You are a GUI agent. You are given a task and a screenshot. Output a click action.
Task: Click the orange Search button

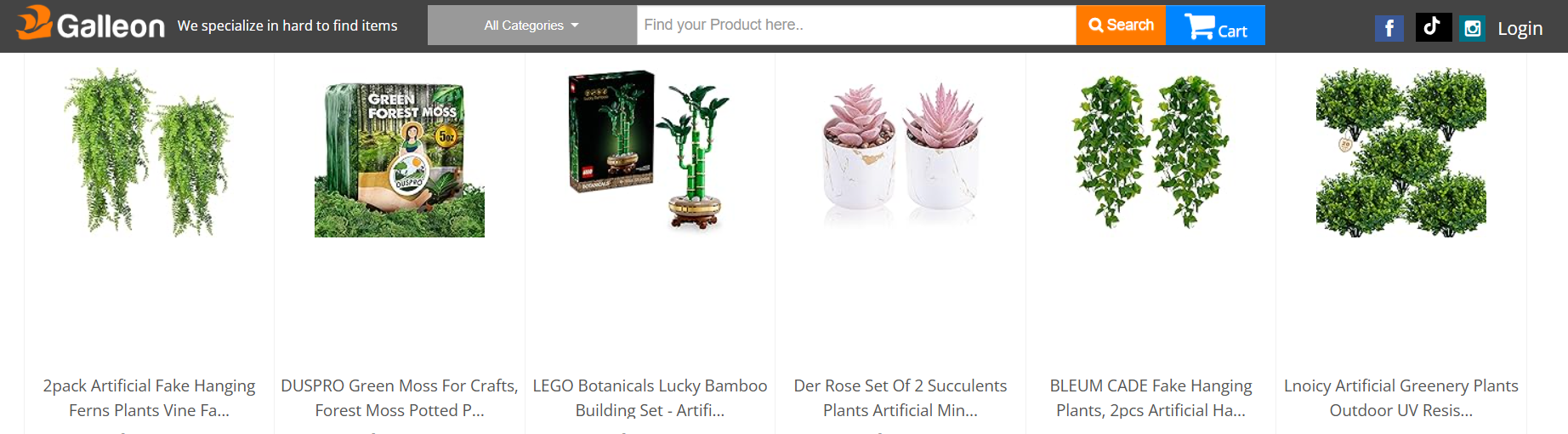1121,26
